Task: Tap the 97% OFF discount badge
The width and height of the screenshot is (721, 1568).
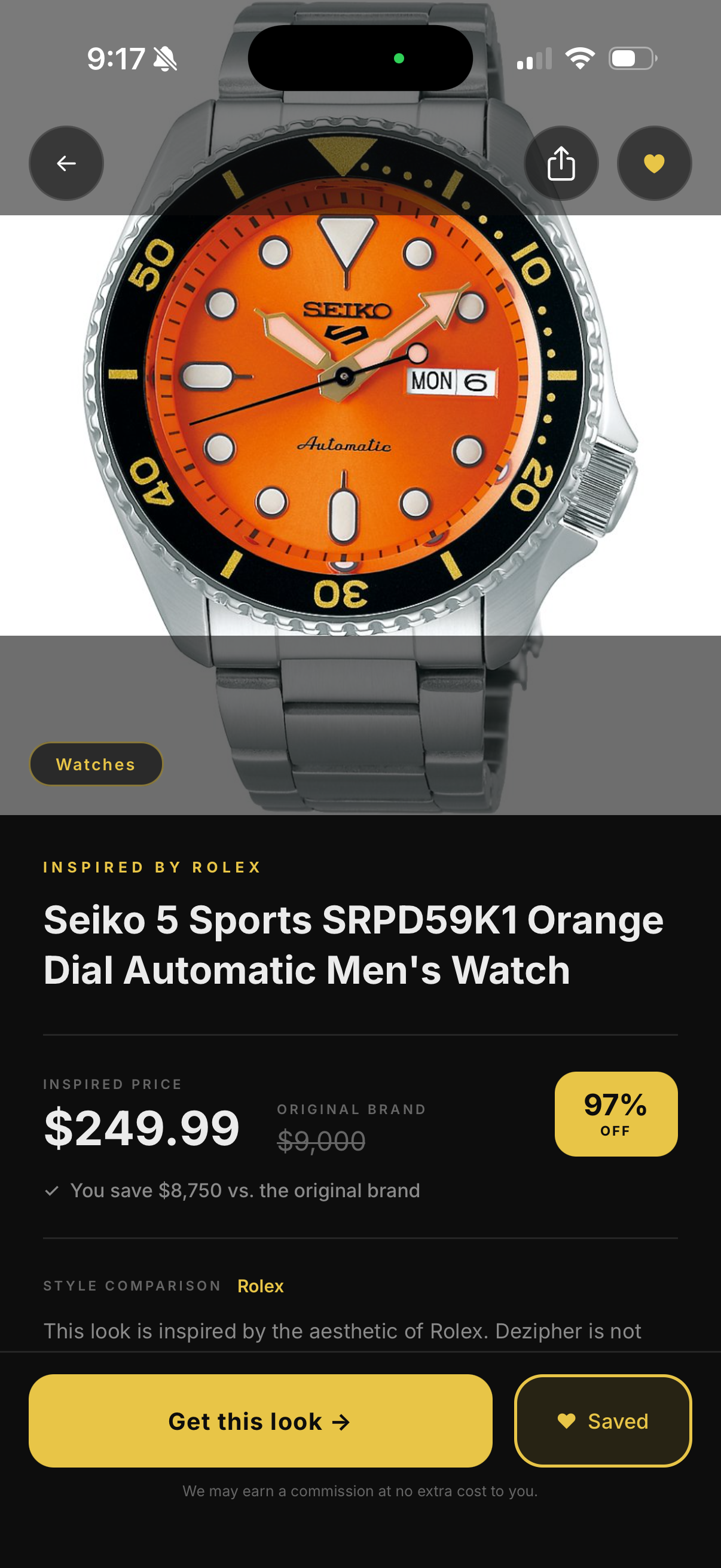Action: point(616,1114)
